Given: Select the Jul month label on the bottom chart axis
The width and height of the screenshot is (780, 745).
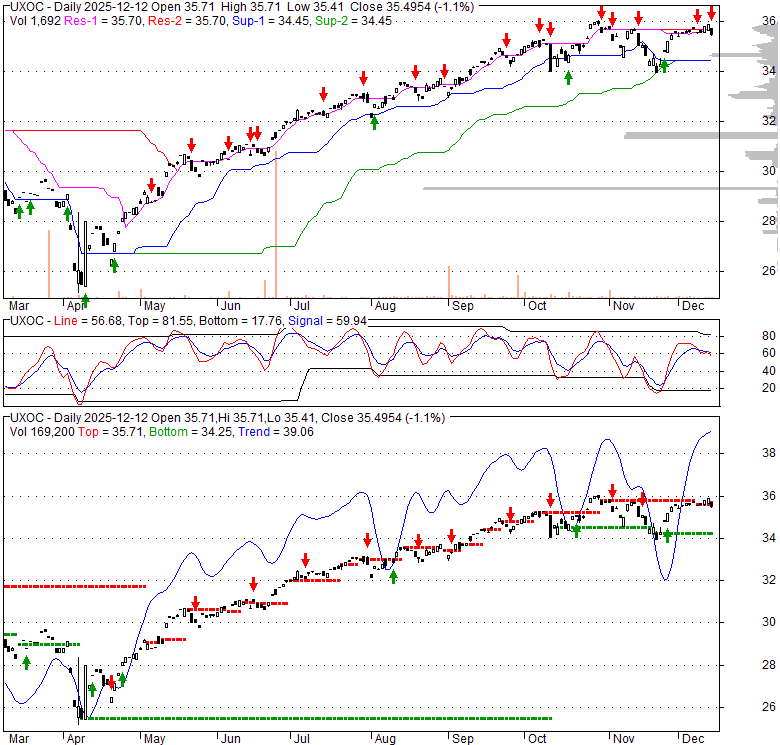Looking at the screenshot, I should point(301,738).
